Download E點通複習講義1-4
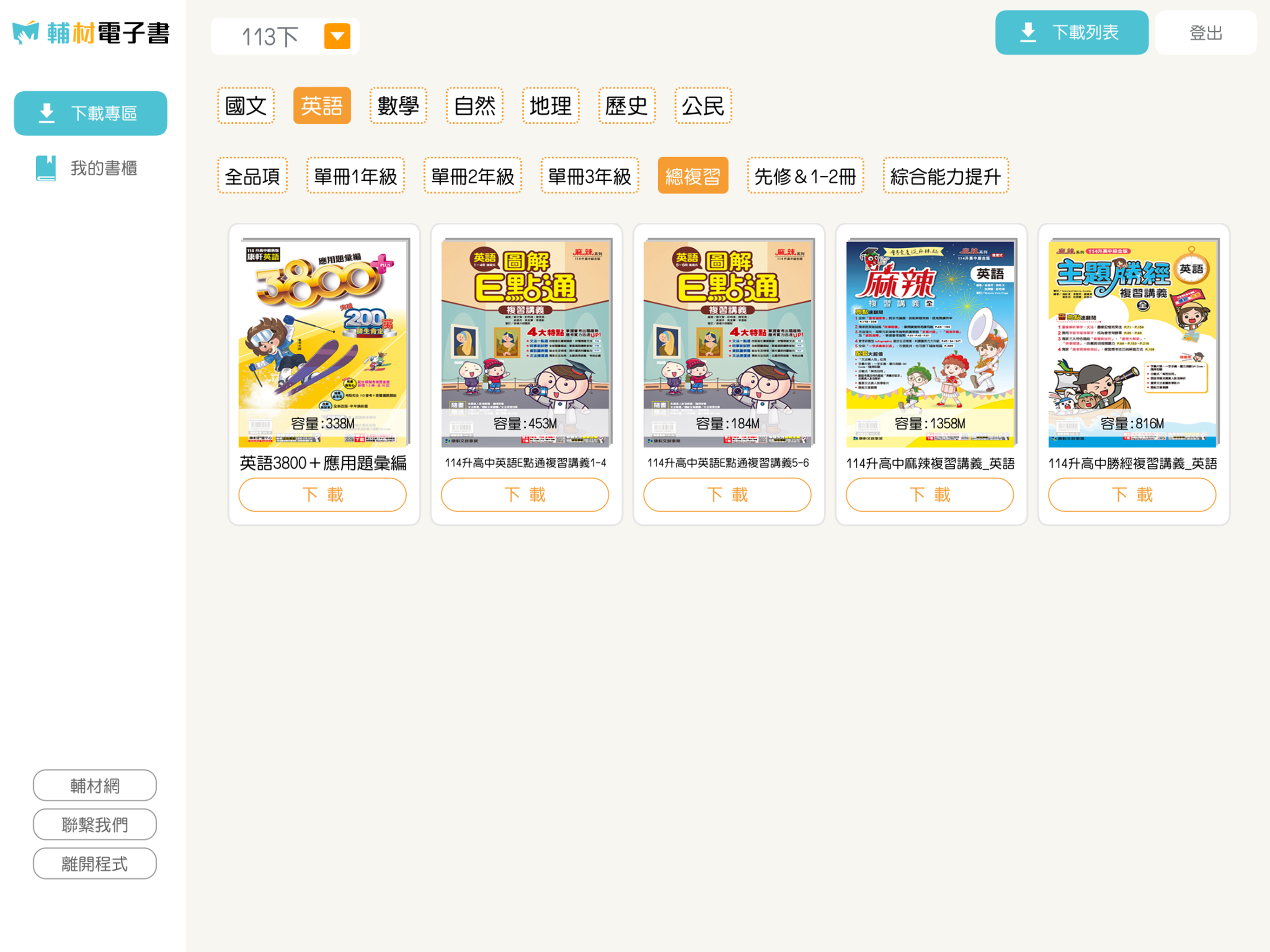 525,495
